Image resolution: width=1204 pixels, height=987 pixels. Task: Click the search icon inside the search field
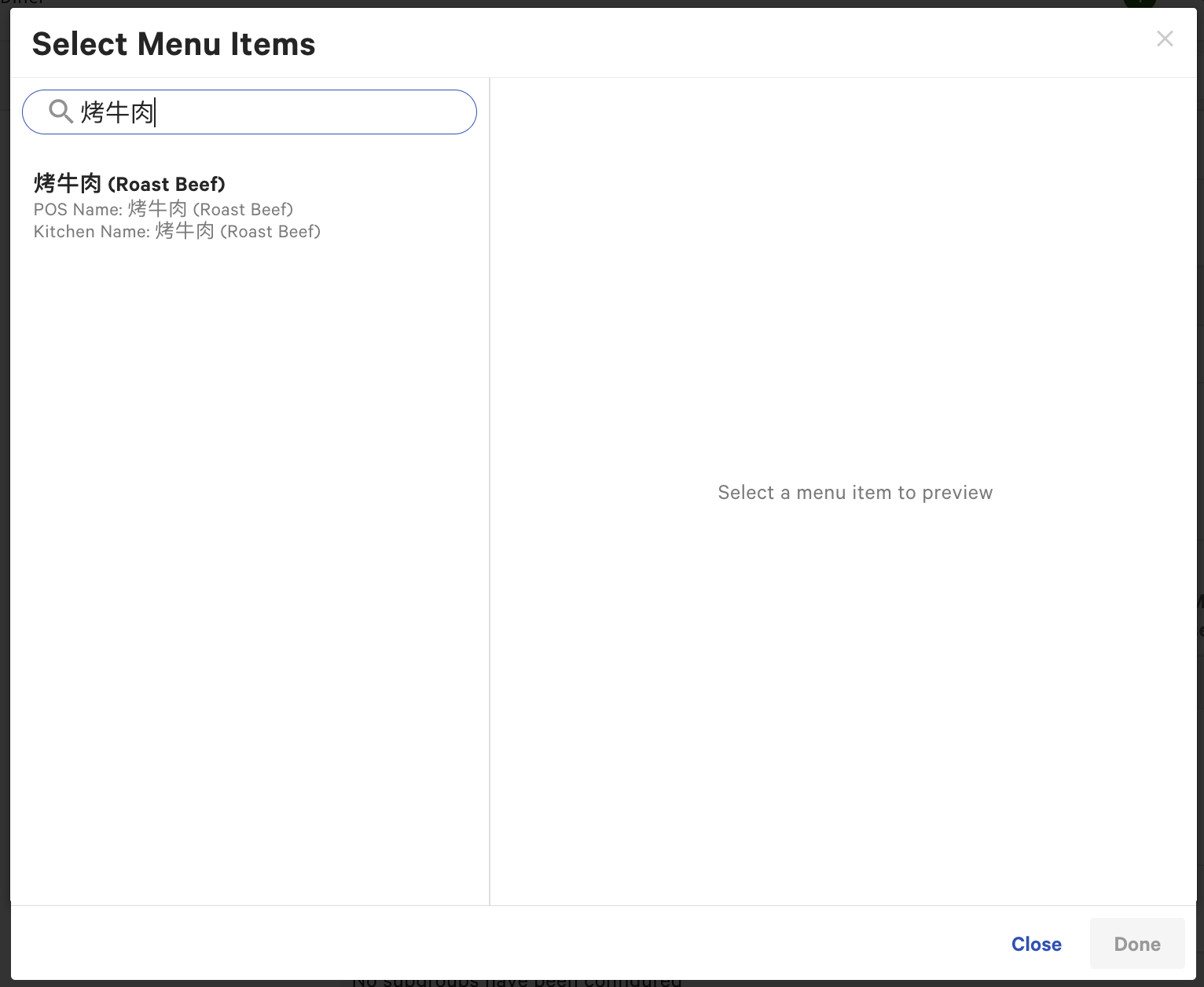(61, 112)
